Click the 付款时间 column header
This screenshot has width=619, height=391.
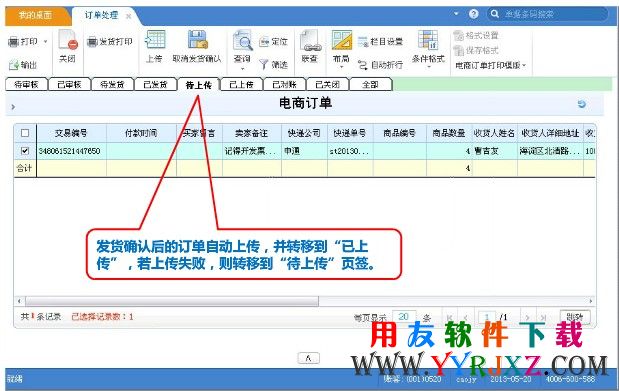coord(141,133)
